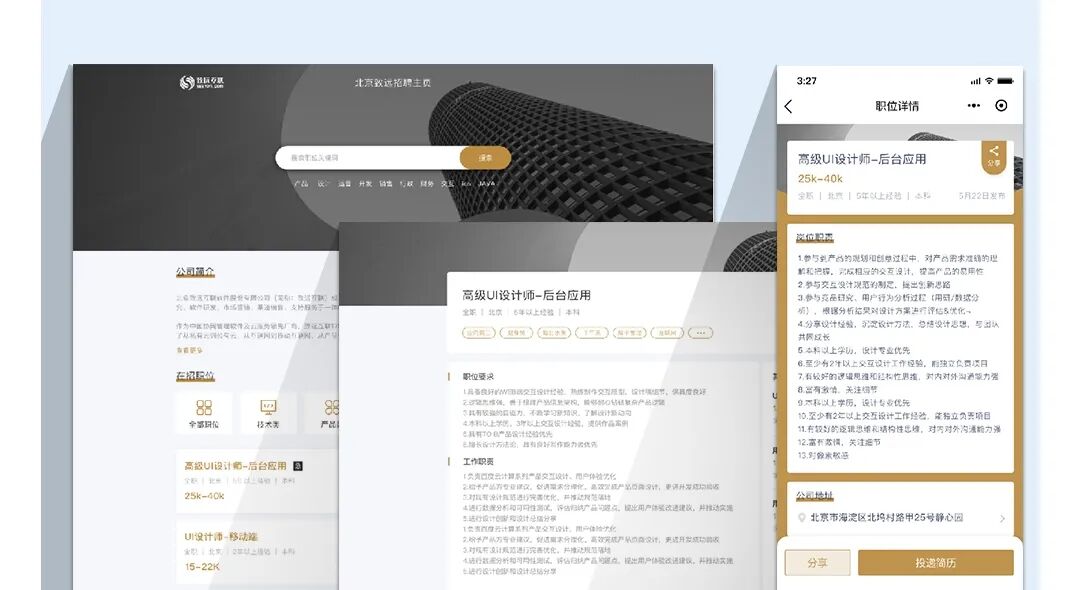Tap the 公司地址 heading on mobile

(x=815, y=495)
